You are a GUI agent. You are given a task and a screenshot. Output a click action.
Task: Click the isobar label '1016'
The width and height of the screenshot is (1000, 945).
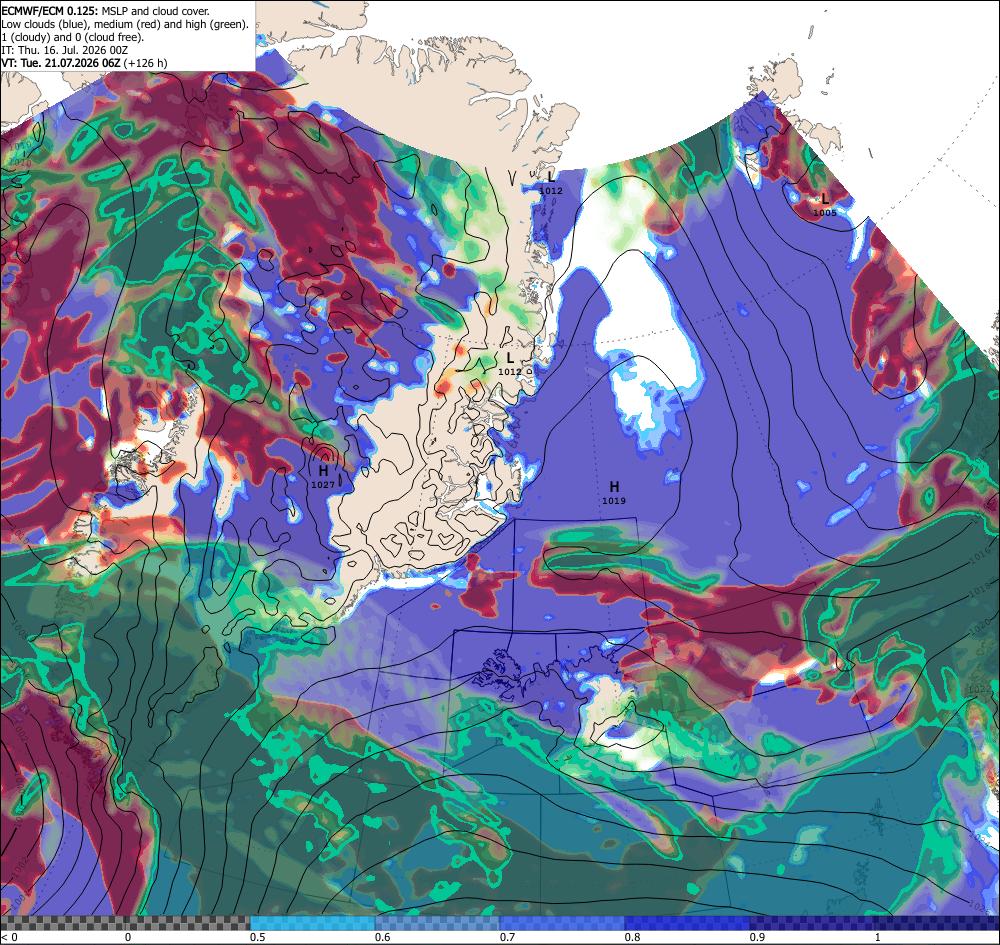click(x=980, y=556)
